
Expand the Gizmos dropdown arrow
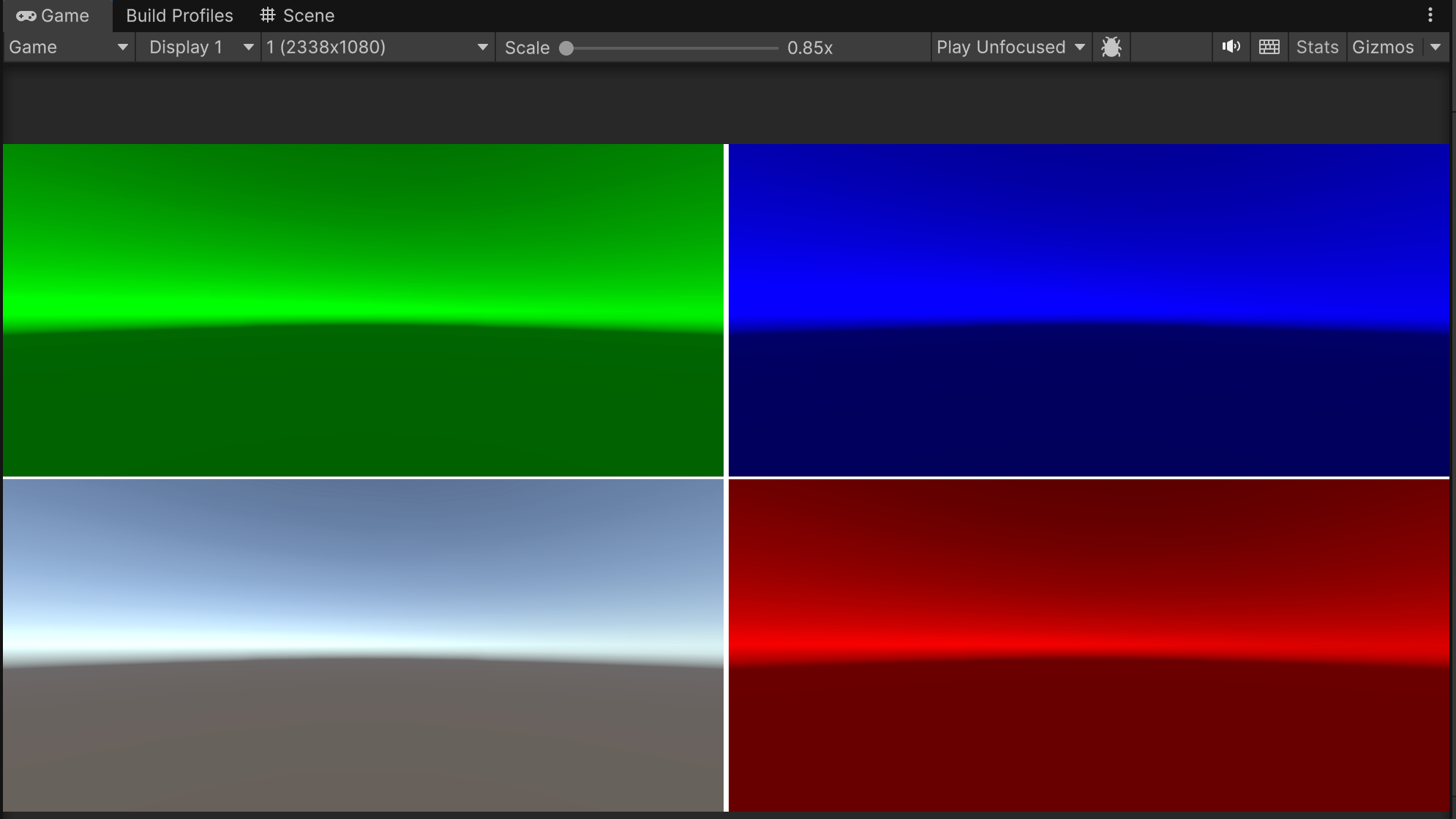[1436, 48]
